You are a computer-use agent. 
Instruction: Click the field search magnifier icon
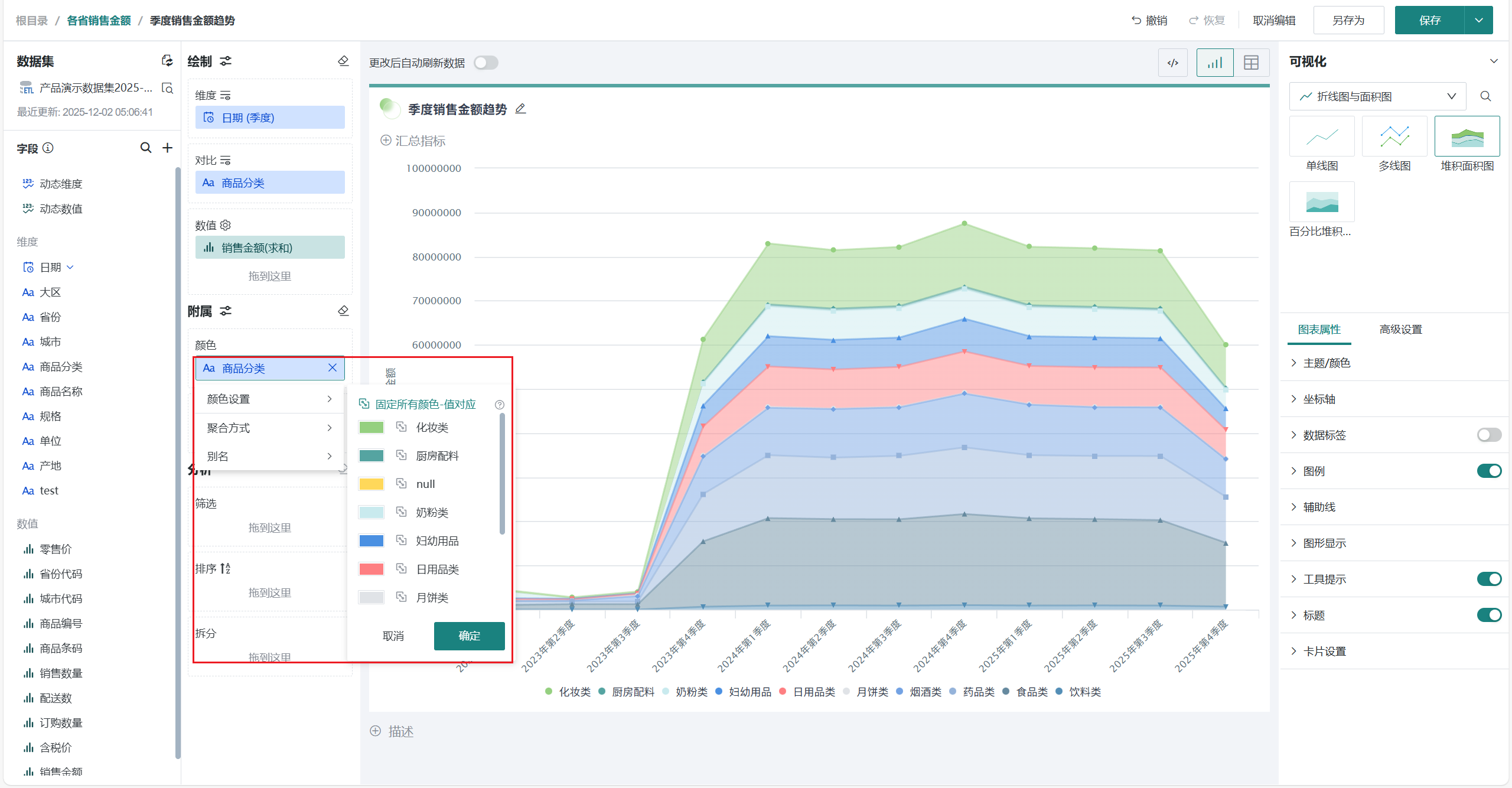tap(145, 148)
